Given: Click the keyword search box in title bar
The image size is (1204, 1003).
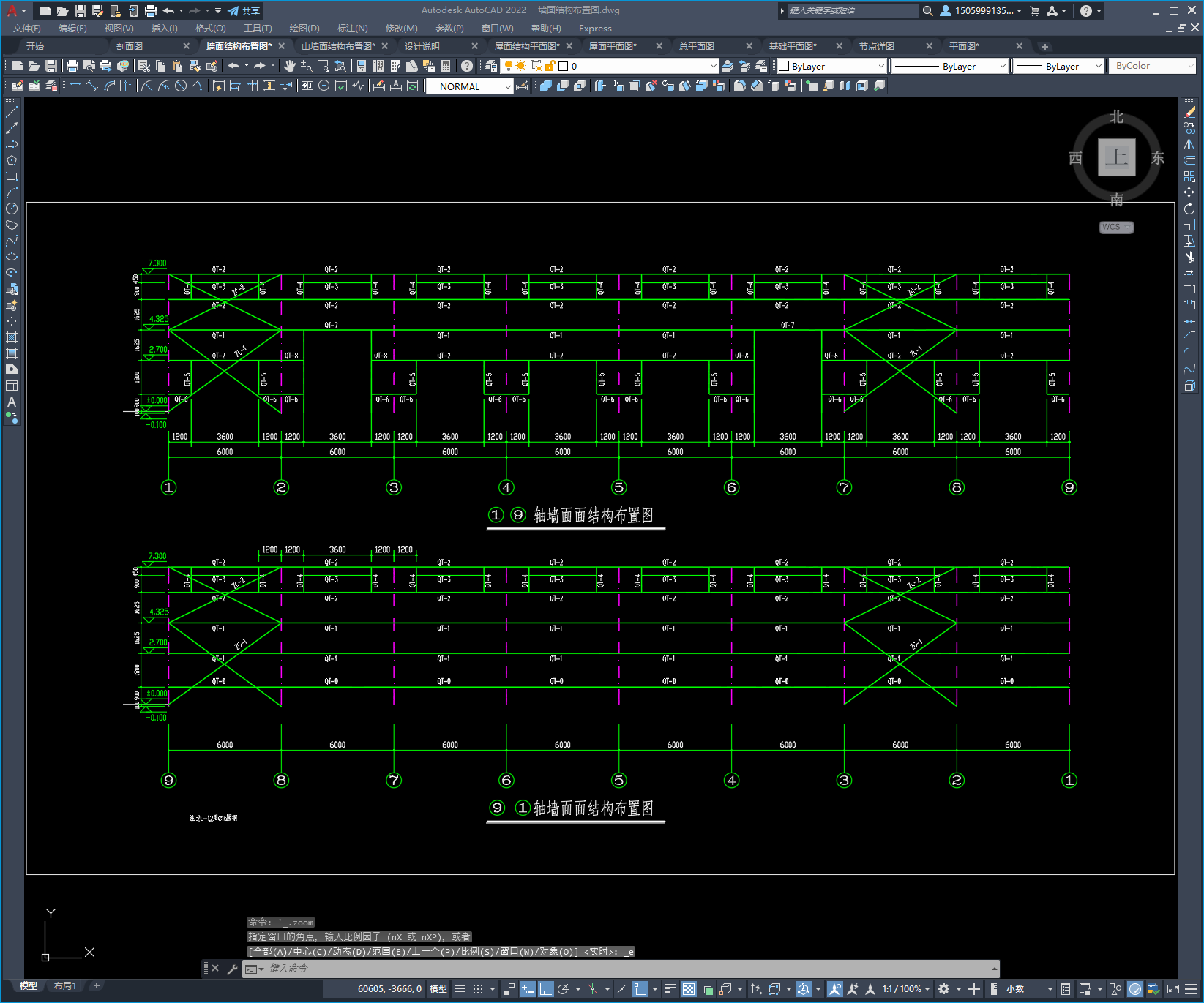Looking at the screenshot, I should tap(852, 11).
